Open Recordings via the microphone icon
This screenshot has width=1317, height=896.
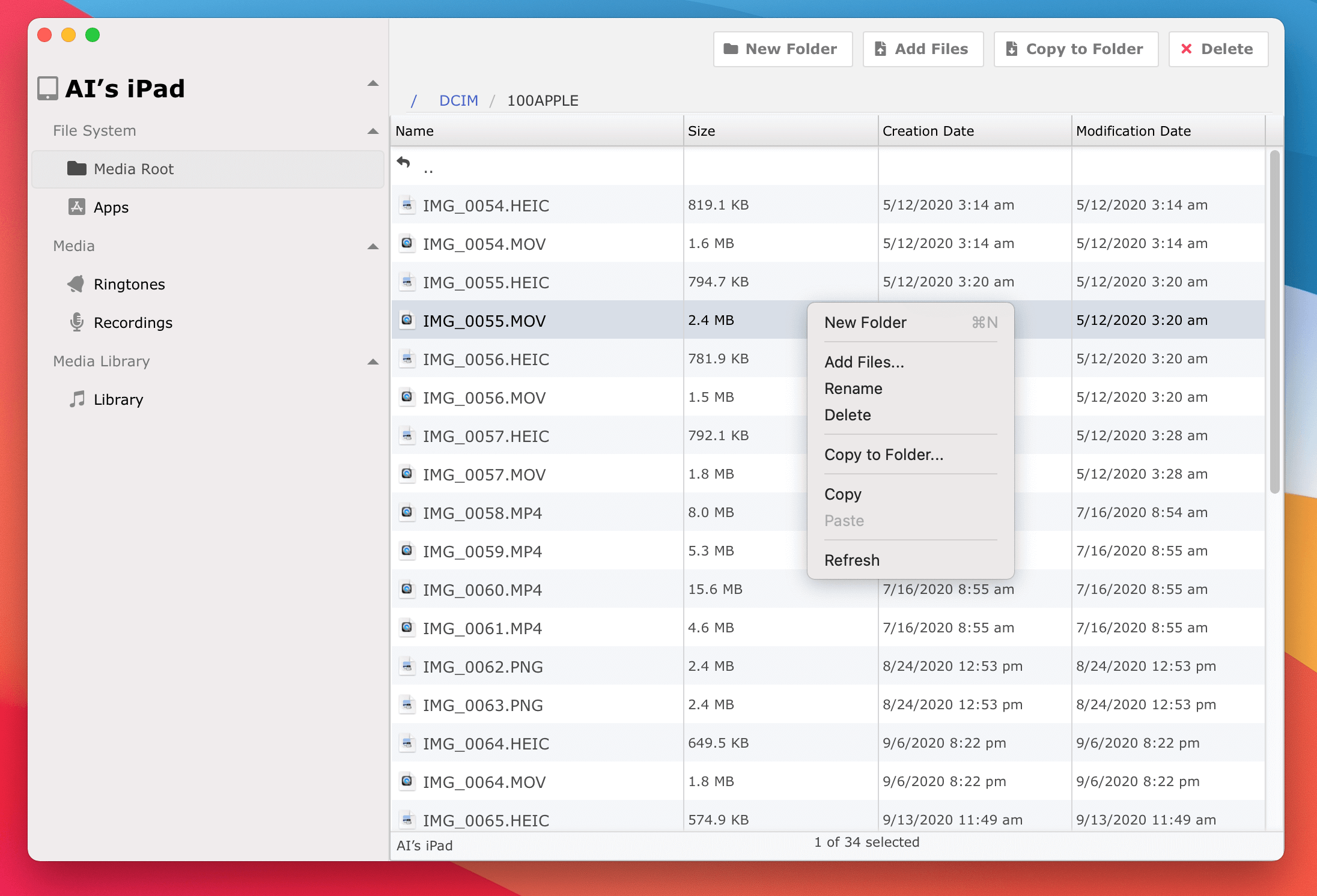(x=76, y=322)
